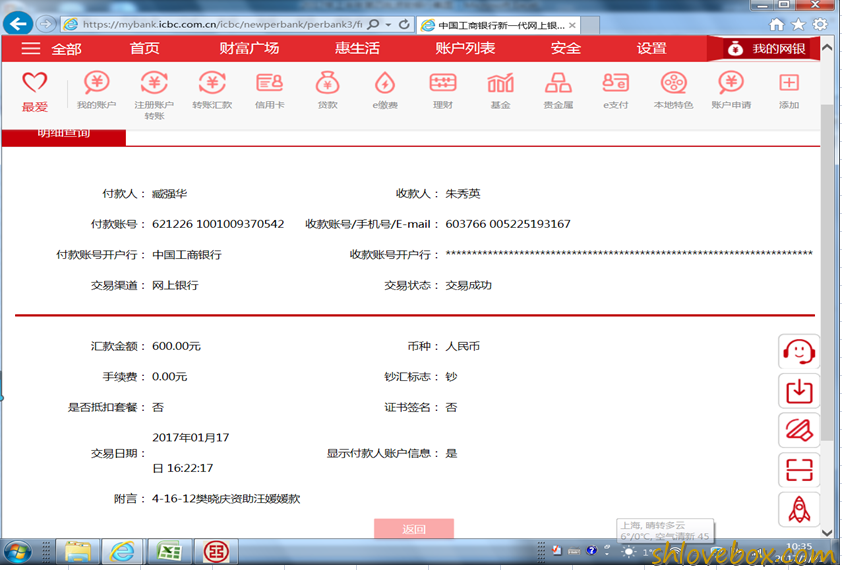This screenshot has width=842, height=570.
Task: Refresh the page with reload icon
Action: (404, 24)
